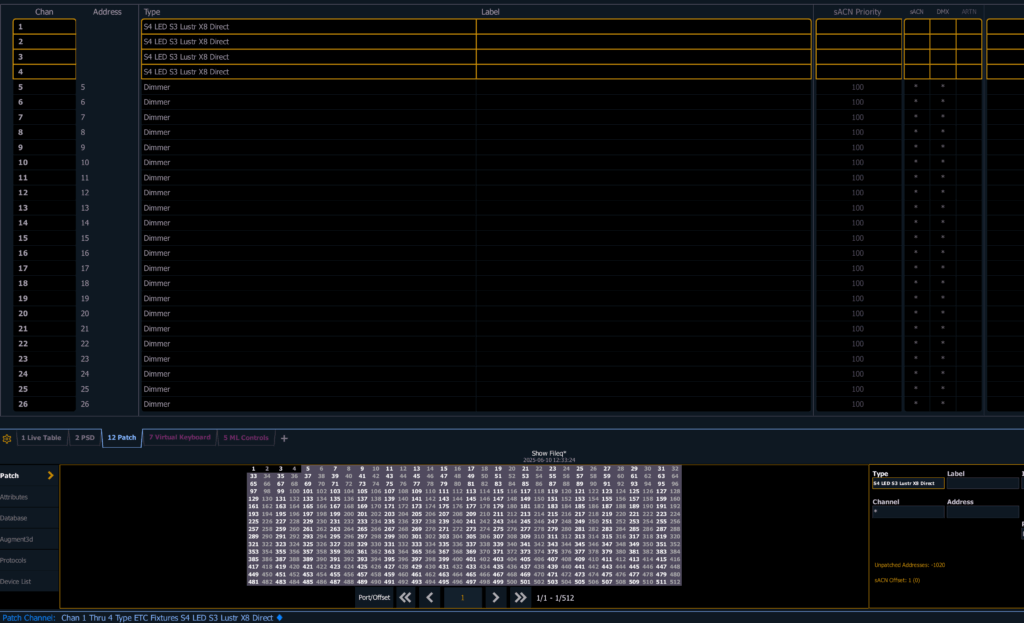Click Type cell of channel 3
The height and width of the screenshot is (623, 1024).
click(308, 57)
